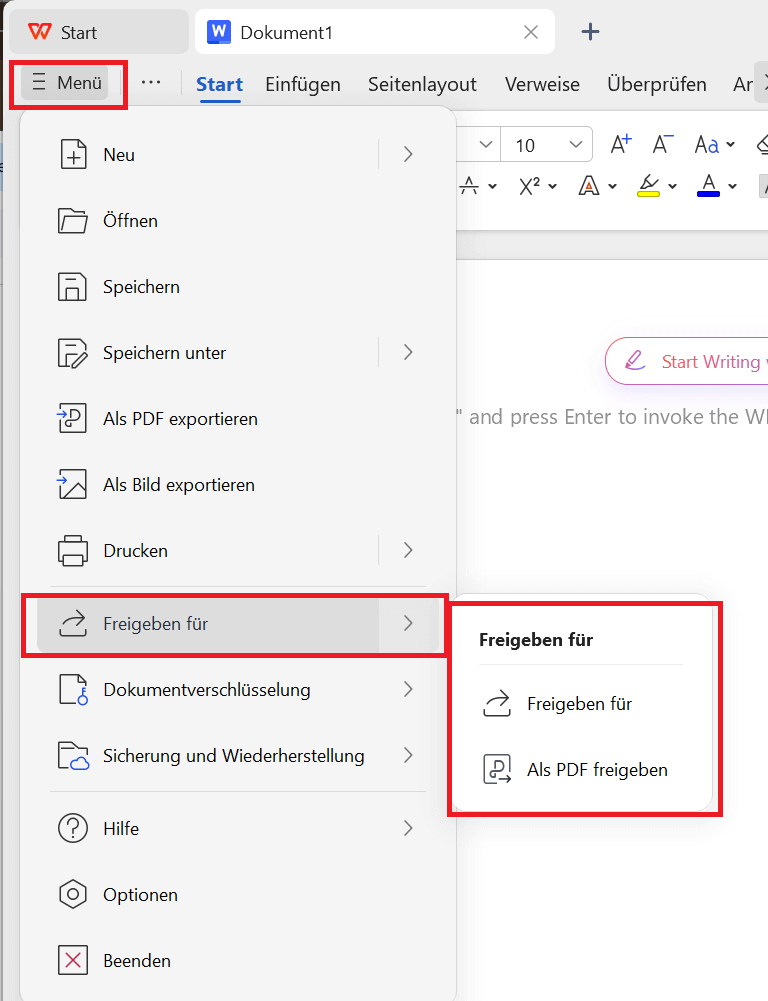Click the Dokumentverschlüsselung lock icon

click(73, 690)
